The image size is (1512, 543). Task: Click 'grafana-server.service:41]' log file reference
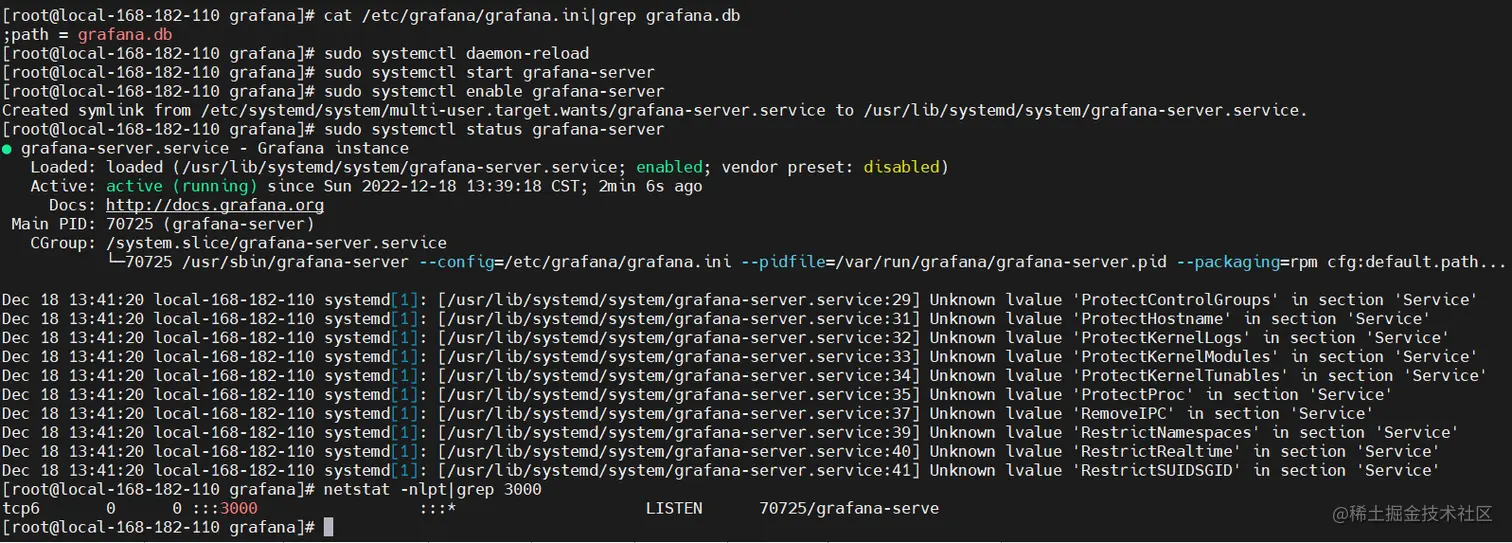point(798,471)
